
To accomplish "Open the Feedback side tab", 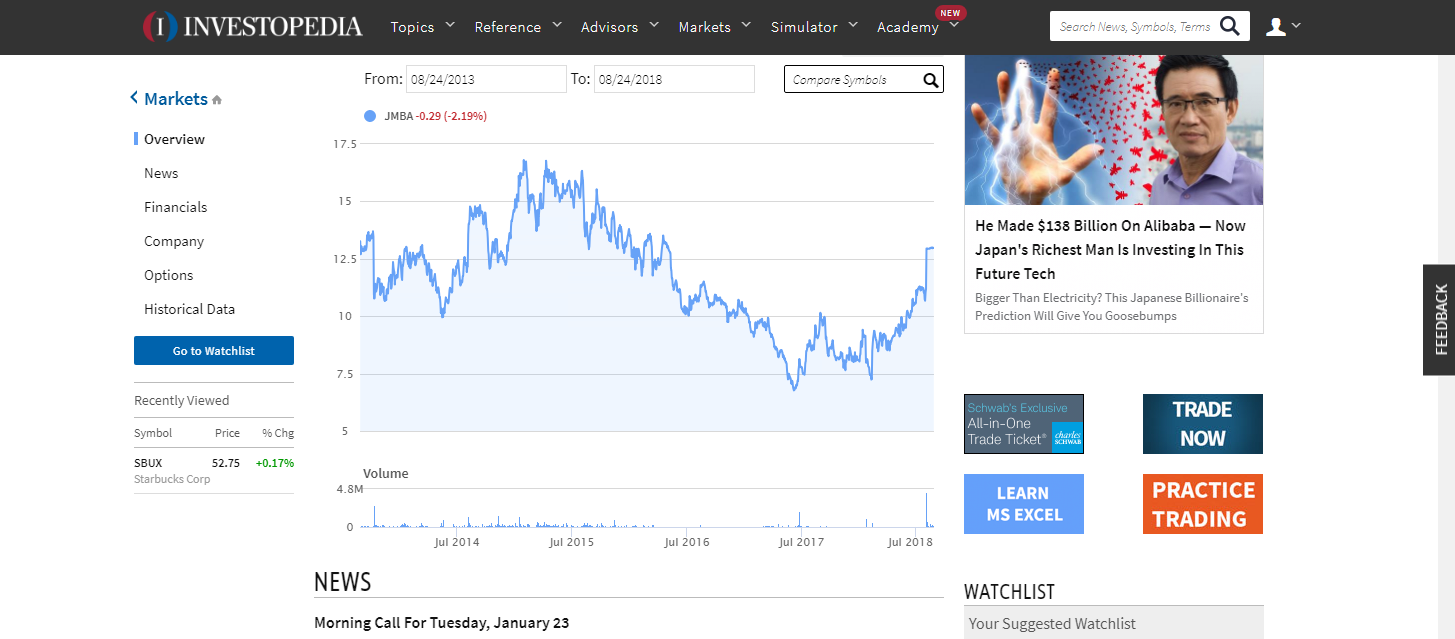I will pyautogui.click(x=1440, y=320).
